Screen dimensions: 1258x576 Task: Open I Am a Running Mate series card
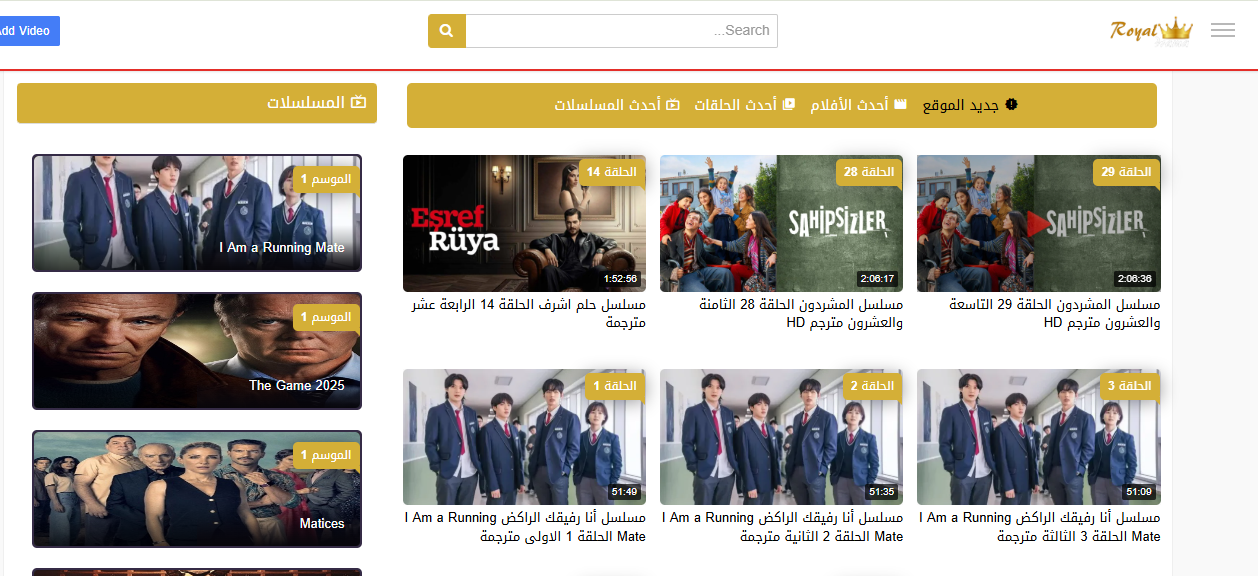point(197,213)
